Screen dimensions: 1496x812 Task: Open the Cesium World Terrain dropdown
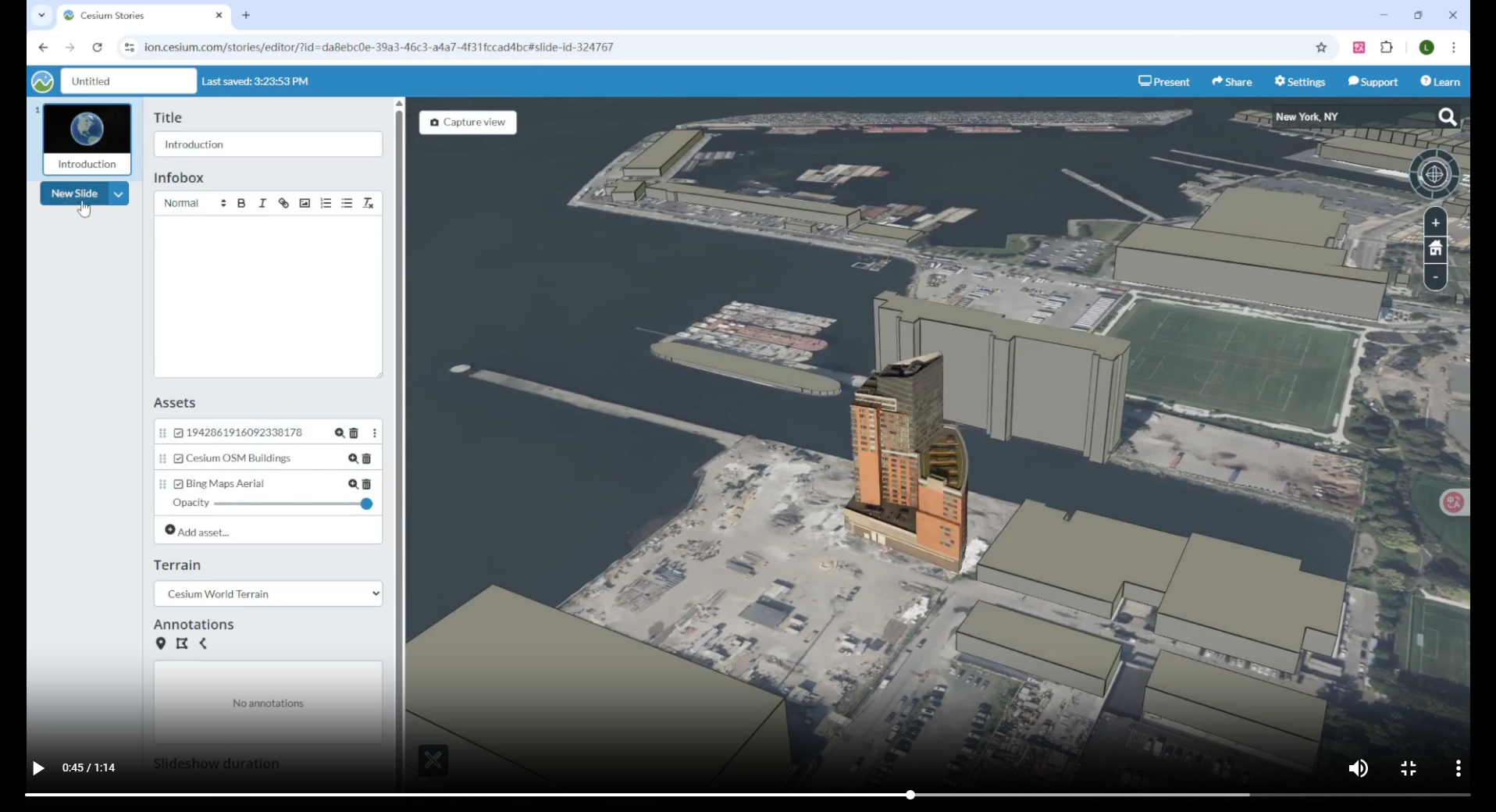268,594
